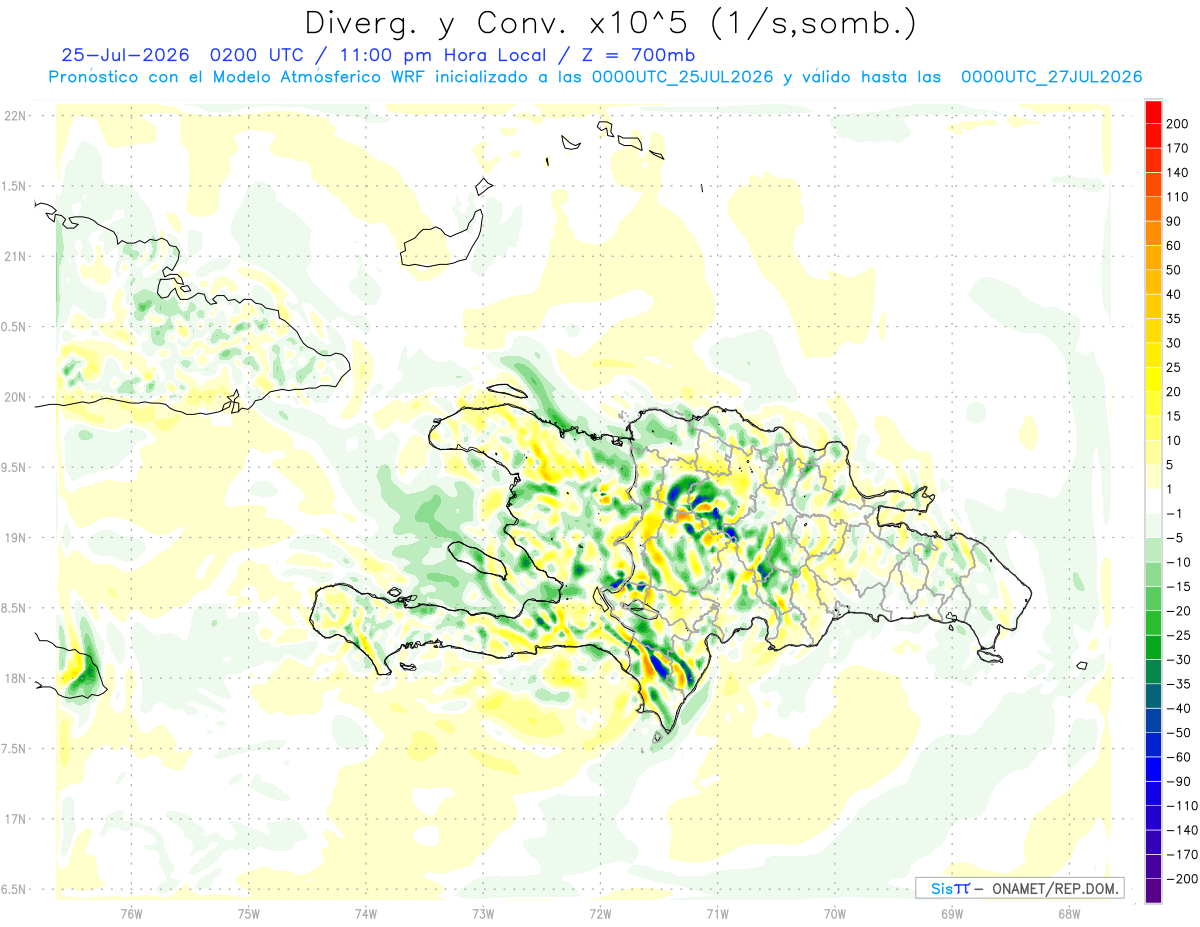This screenshot has height=927, width=1200.
Task: Pick the red band above the 200 label
Action: pos(1153,112)
